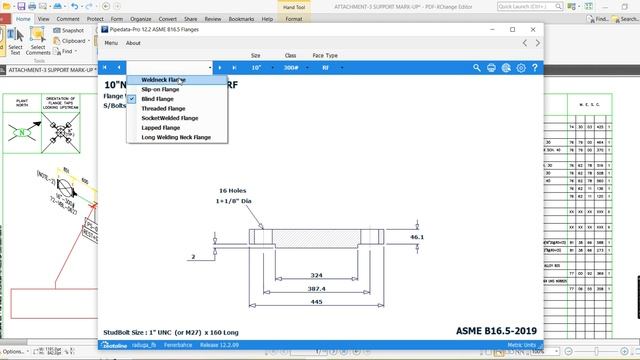Click the ASME B16.5-2019 label
The image size is (640, 360).
pyautogui.click(x=496, y=331)
